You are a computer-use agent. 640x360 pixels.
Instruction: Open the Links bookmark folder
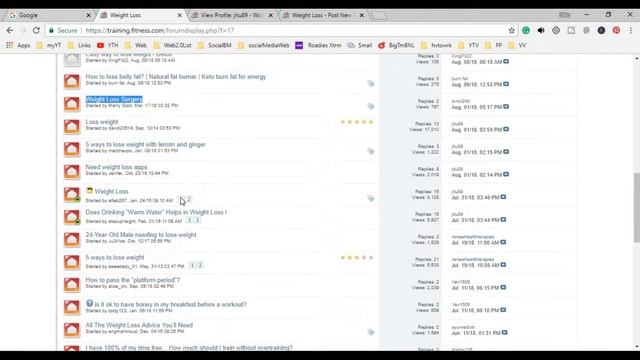pos(79,45)
